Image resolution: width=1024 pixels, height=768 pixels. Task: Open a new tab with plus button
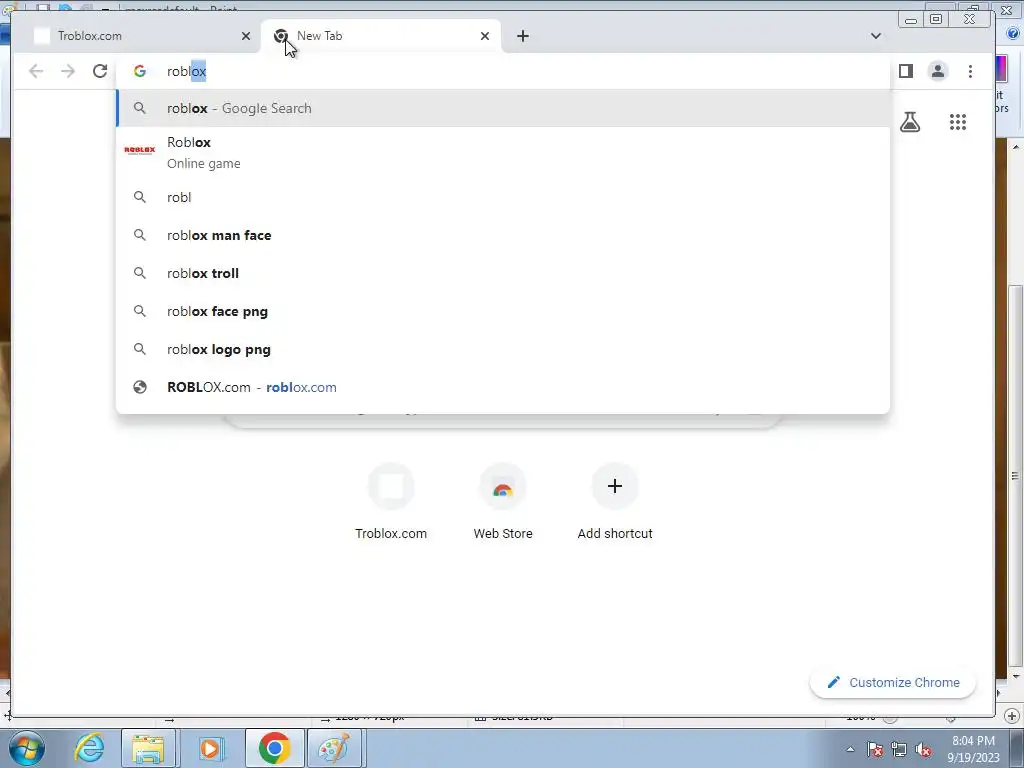[x=522, y=36]
